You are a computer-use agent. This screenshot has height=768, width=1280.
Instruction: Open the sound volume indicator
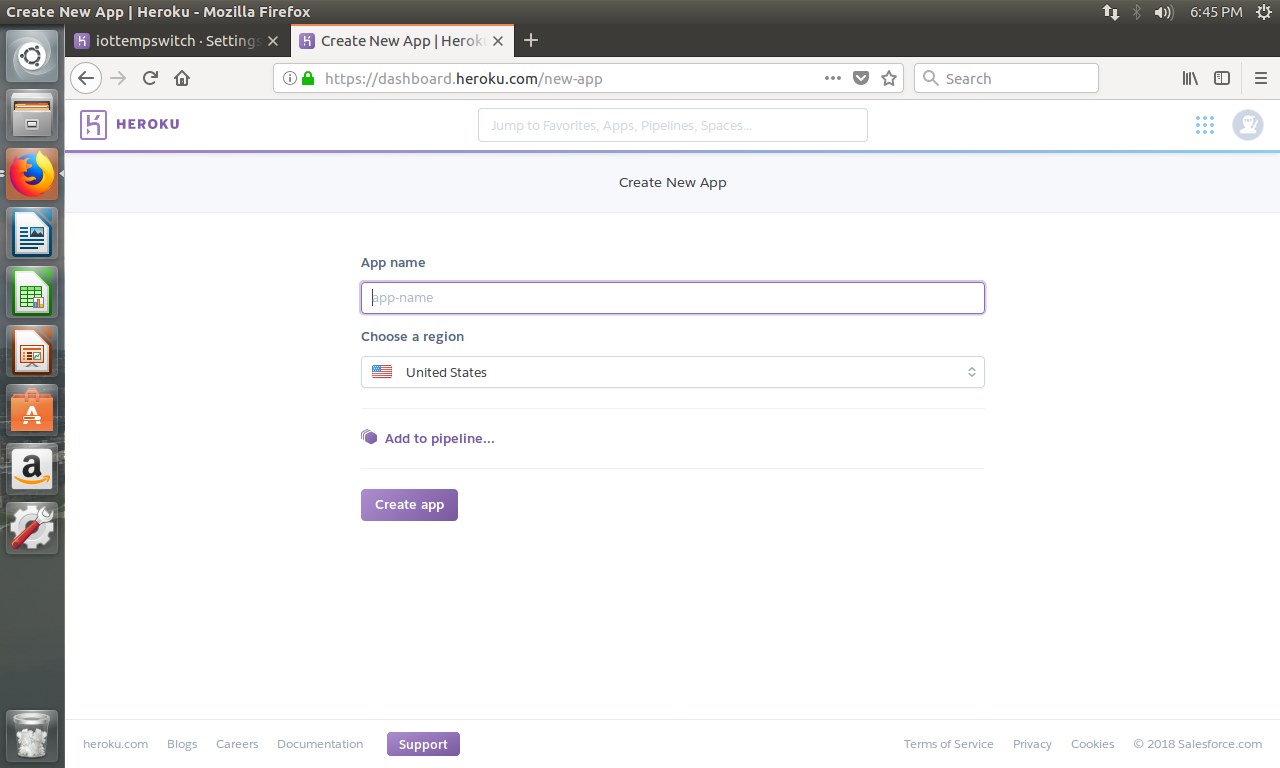1163,12
